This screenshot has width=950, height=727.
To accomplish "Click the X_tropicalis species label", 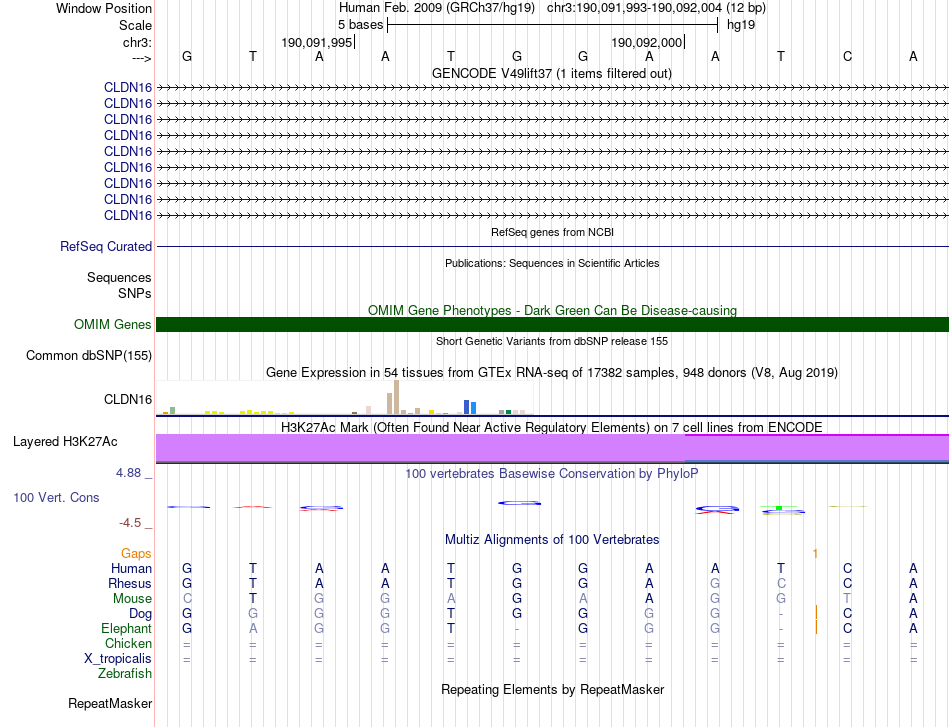I will click(118, 659).
